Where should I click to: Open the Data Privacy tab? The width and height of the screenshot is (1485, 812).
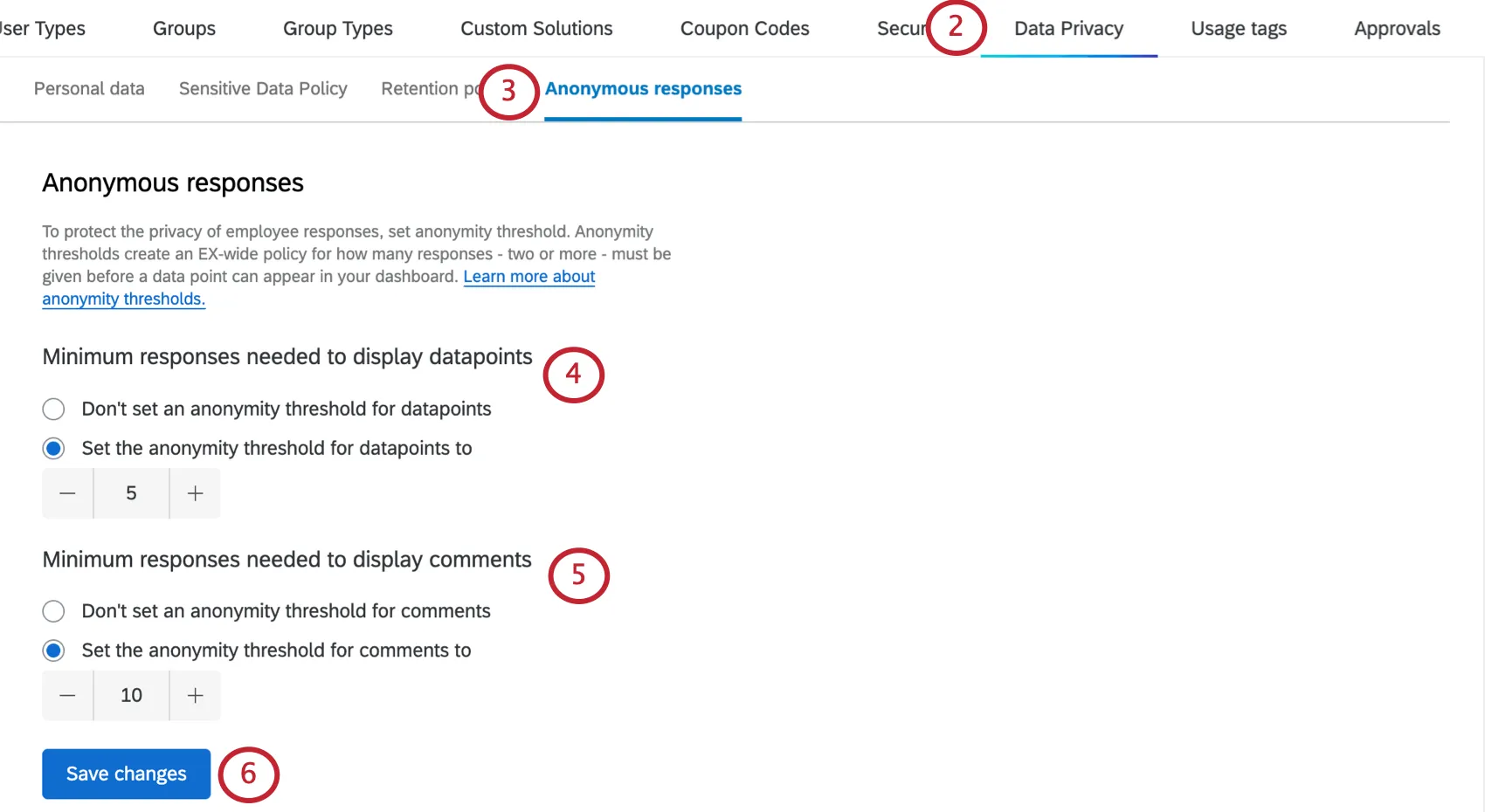pos(1067,28)
